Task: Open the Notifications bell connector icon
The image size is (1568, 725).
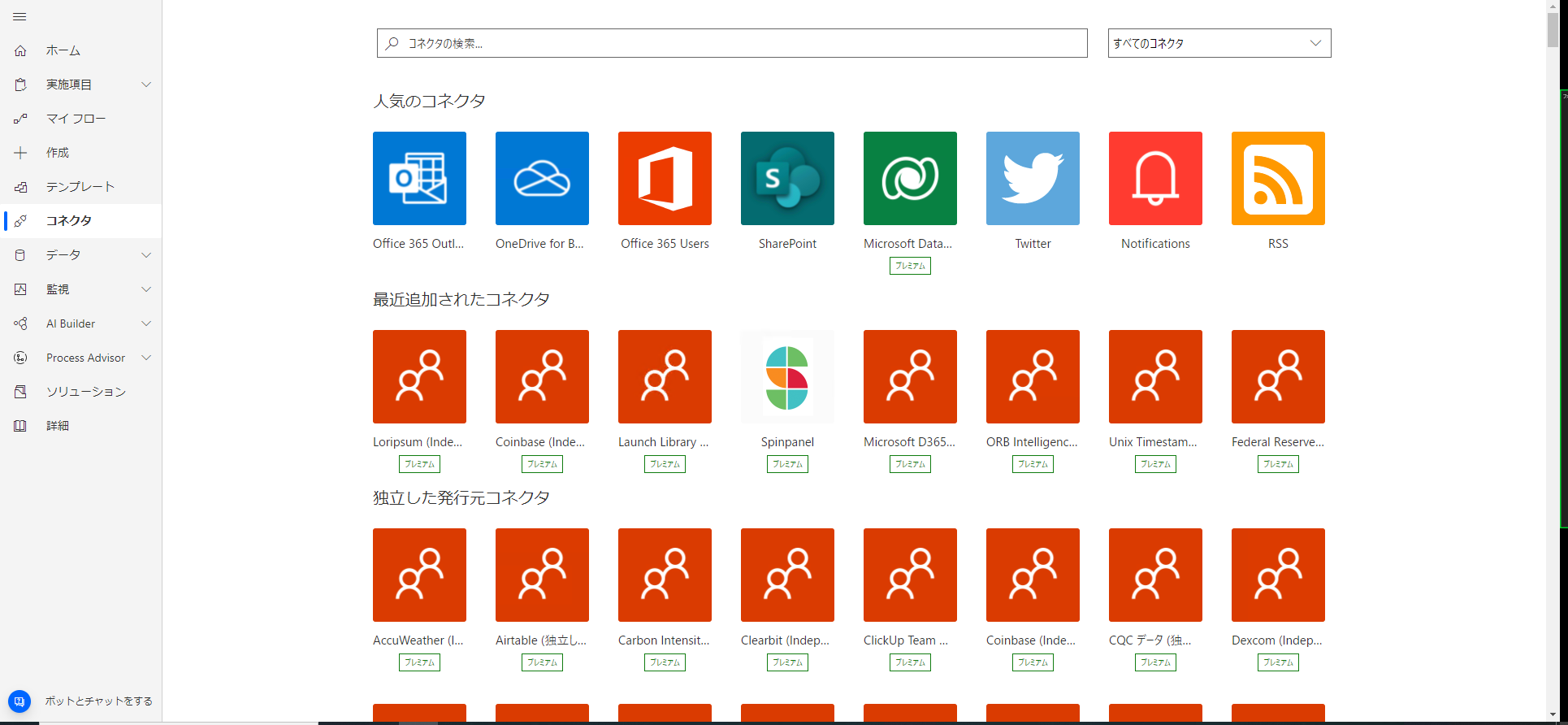Action: 1155,178
